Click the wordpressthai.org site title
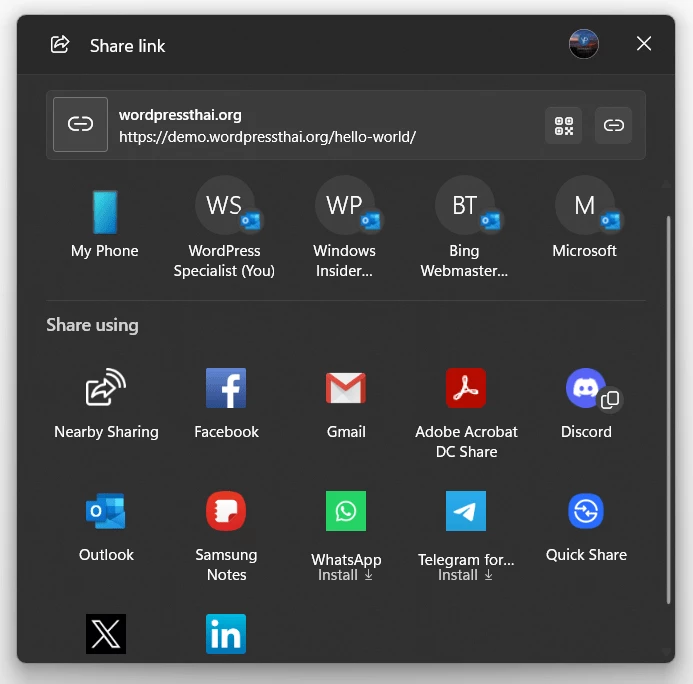 coord(180,115)
